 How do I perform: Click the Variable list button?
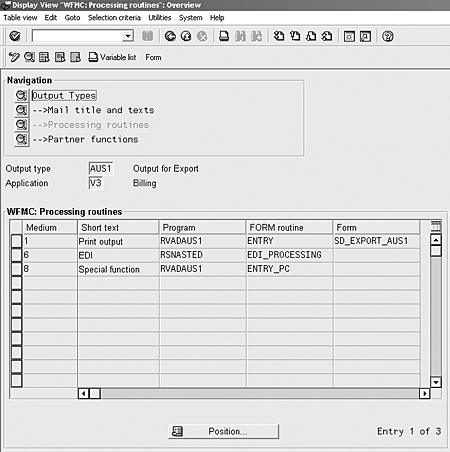tap(112, 57)
